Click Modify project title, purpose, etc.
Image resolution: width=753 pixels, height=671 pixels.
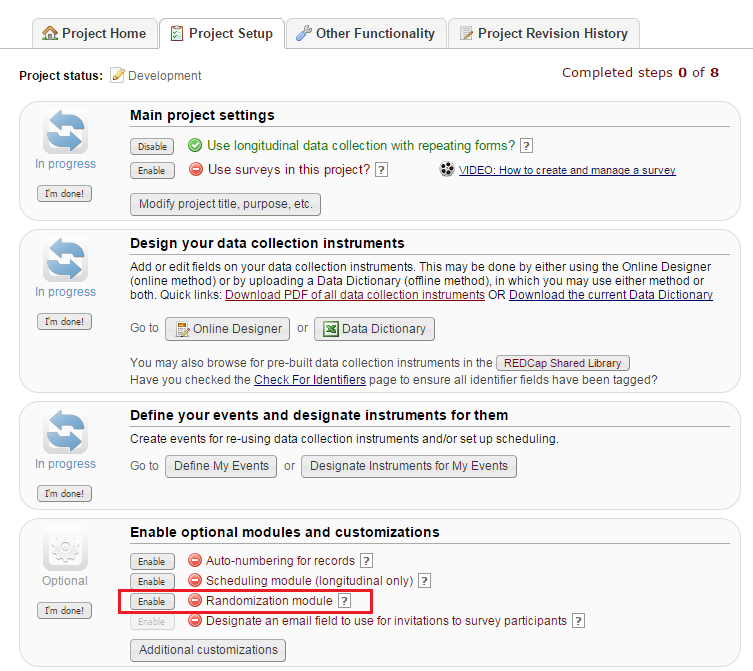point(225,204)
